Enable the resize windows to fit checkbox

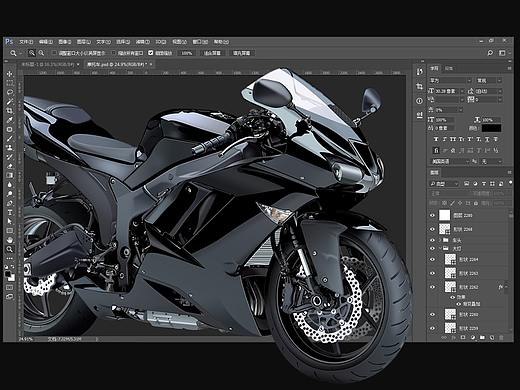(54, 53)
